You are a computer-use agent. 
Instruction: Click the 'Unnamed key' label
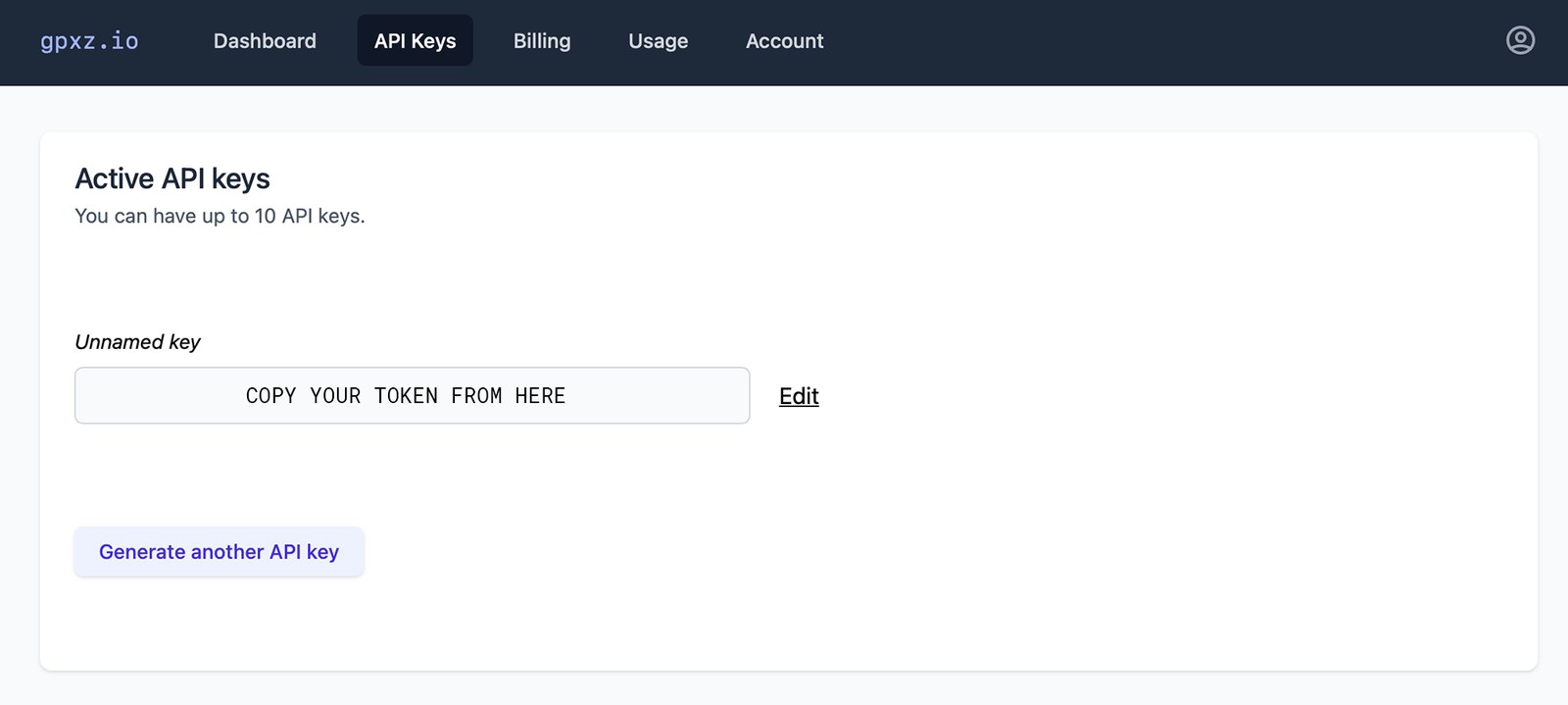pos(137,342)
